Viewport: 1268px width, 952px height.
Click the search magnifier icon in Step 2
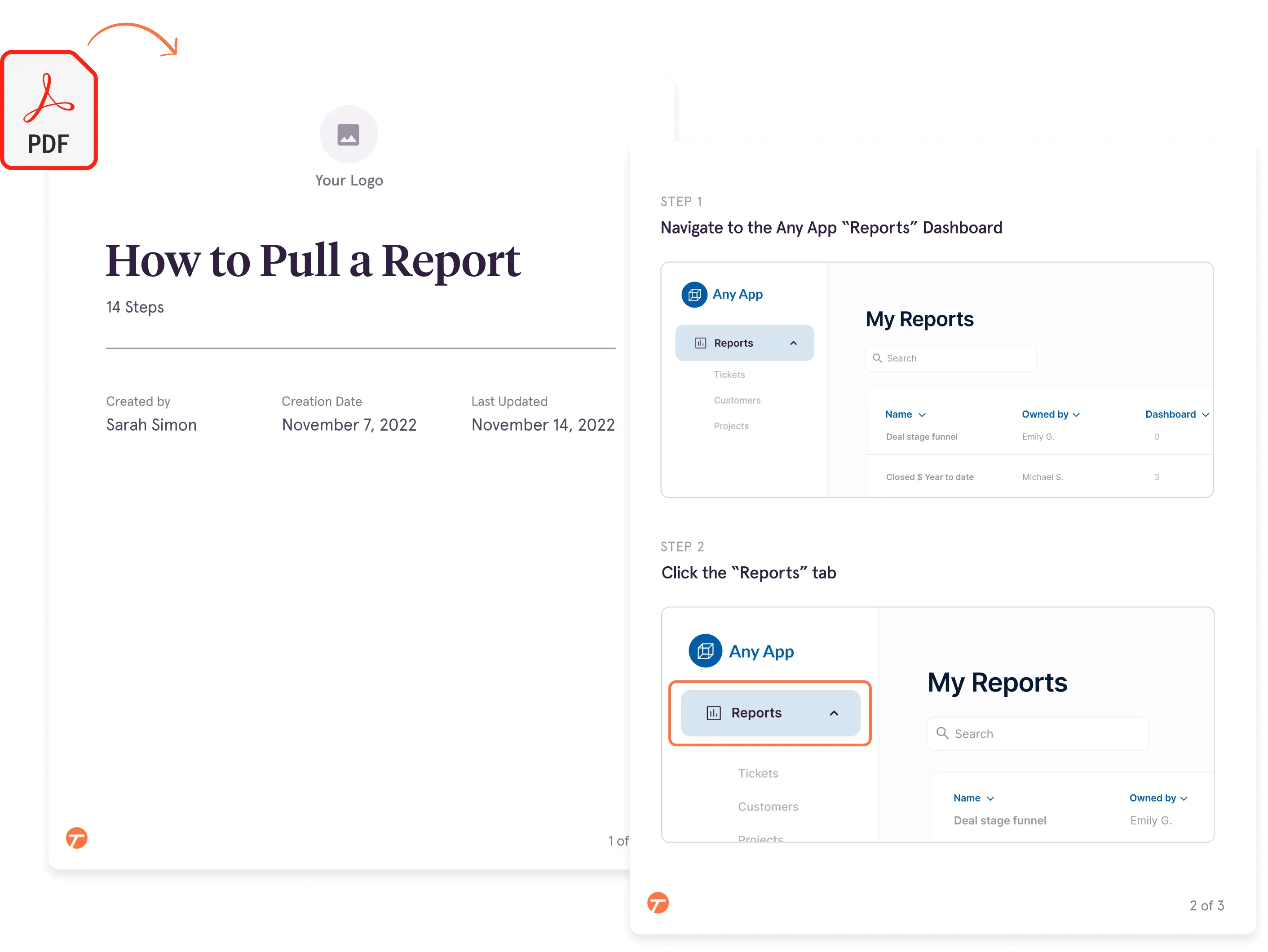(942, 733)
